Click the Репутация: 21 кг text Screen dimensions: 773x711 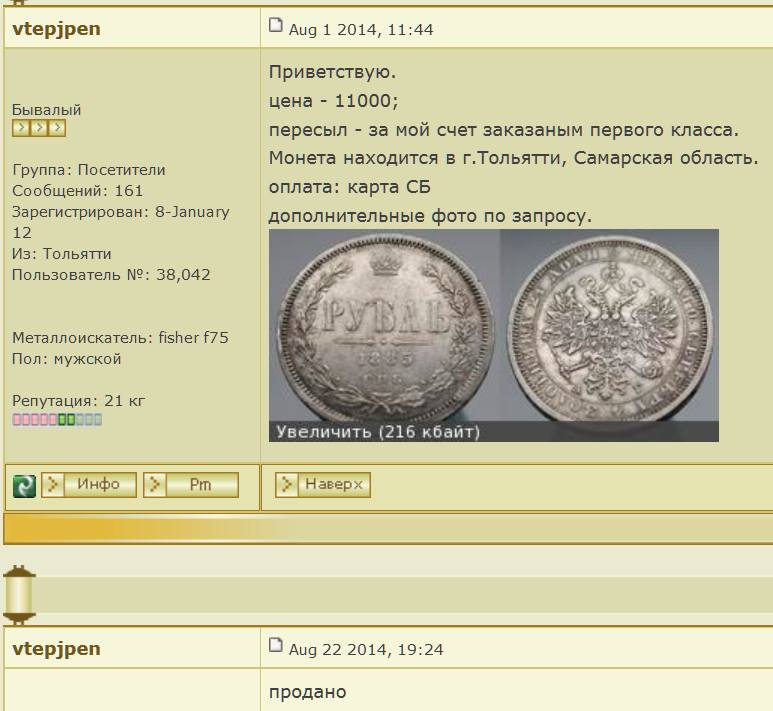[78, 401]
